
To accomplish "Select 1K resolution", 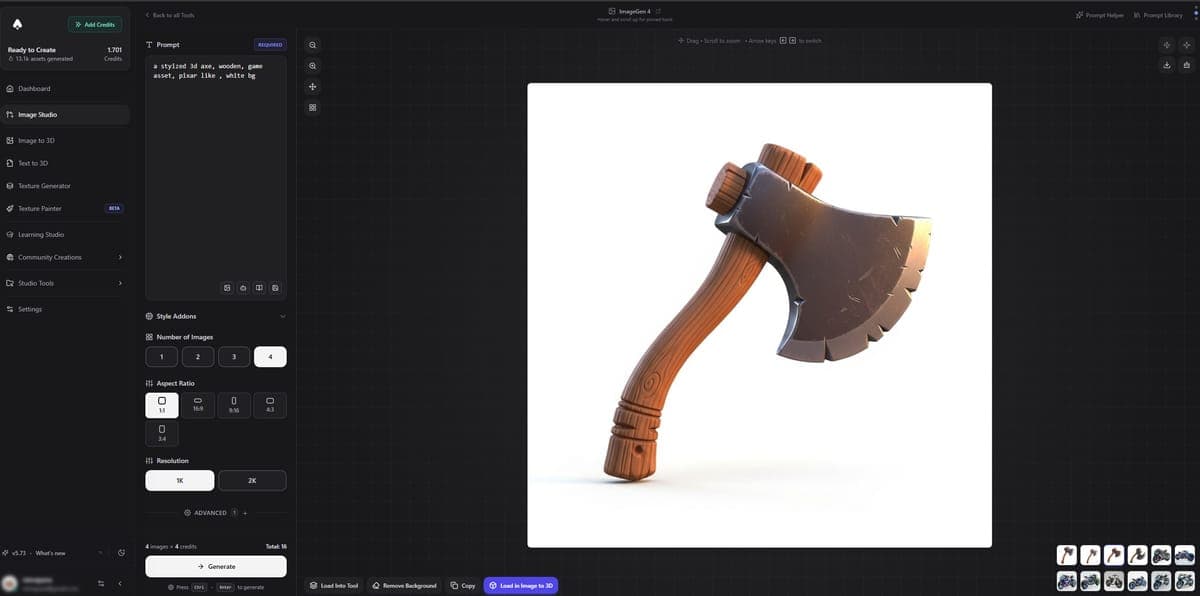I will tap(180, 480).
